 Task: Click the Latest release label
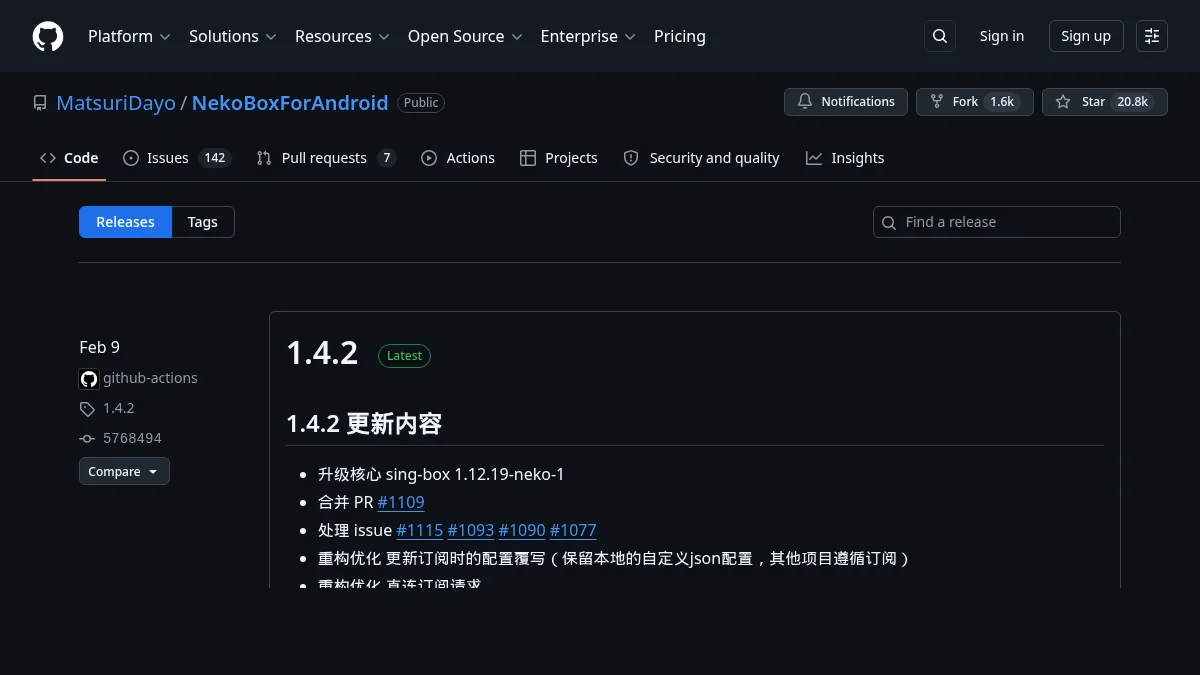click(404, 356)
